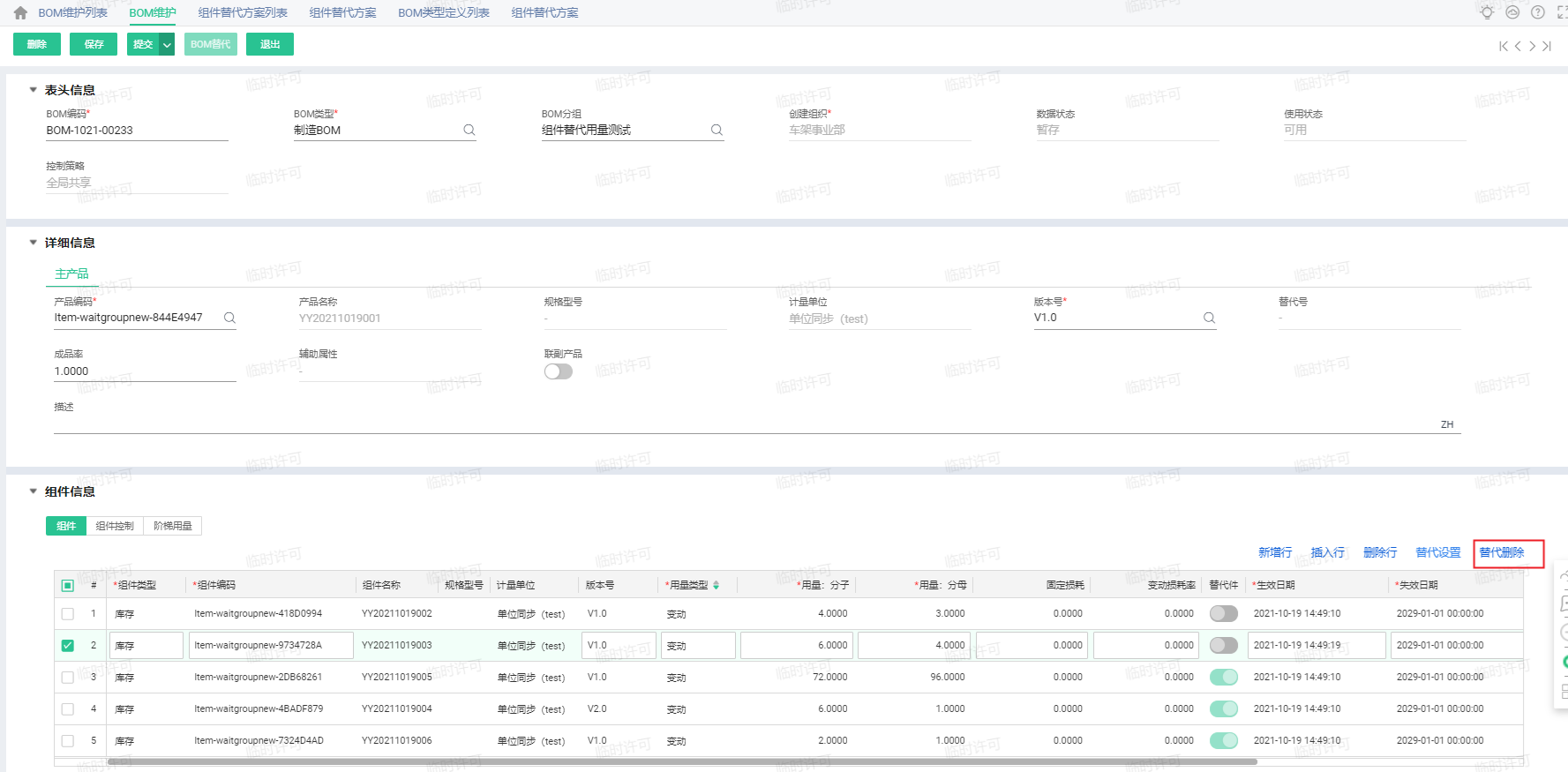Switch description language via ZH marker

pyautogui.click(x=1447, y=424)
